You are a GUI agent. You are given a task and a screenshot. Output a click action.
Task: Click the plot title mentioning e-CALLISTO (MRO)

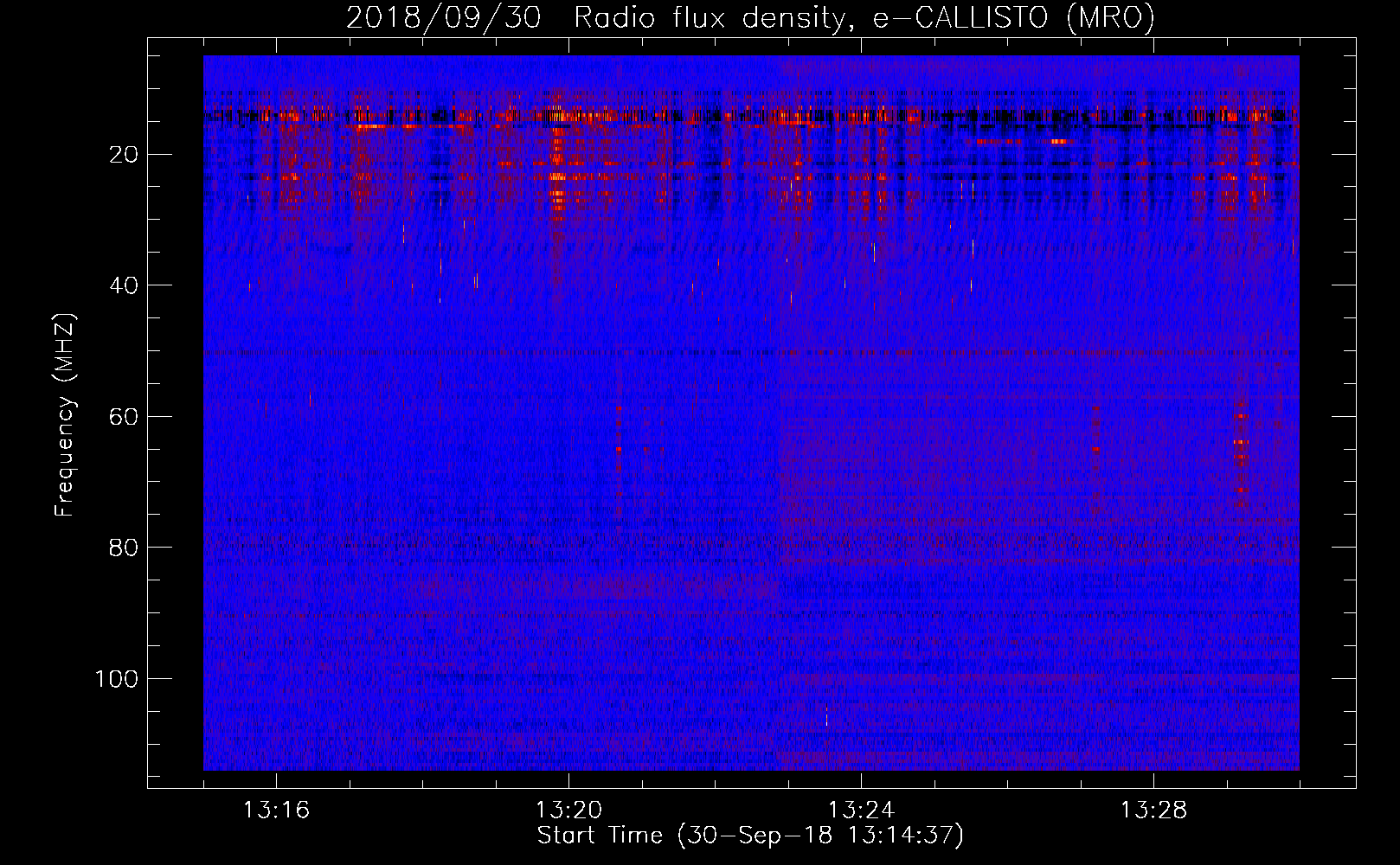(750, 17)
